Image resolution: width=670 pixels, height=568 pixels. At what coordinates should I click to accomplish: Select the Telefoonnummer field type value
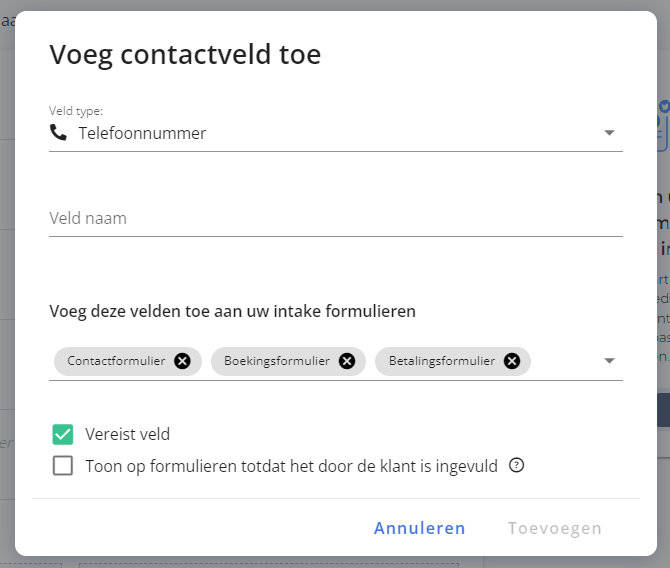pos(142,133)
